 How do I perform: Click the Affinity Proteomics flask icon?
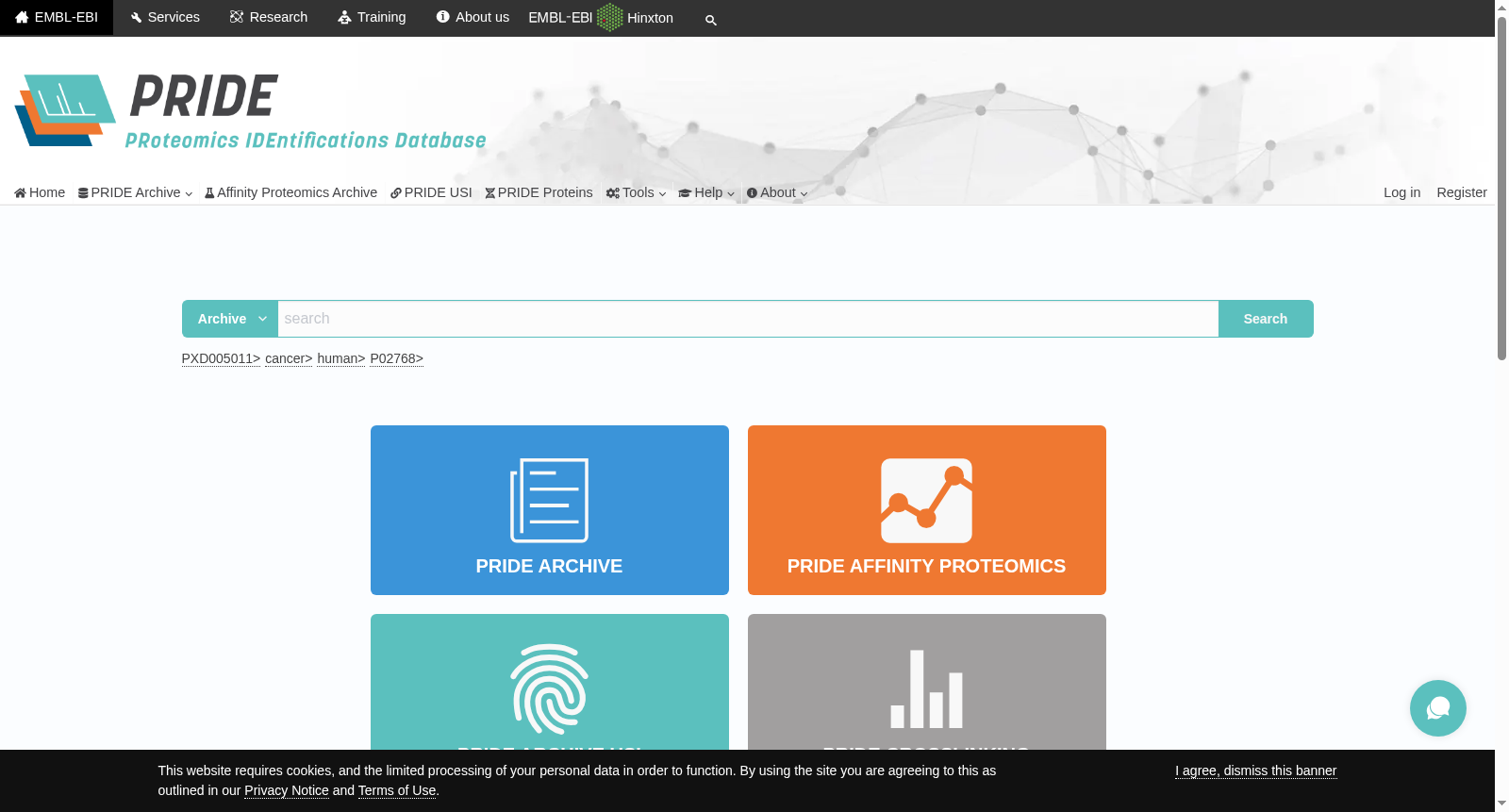tap(210, 193)
